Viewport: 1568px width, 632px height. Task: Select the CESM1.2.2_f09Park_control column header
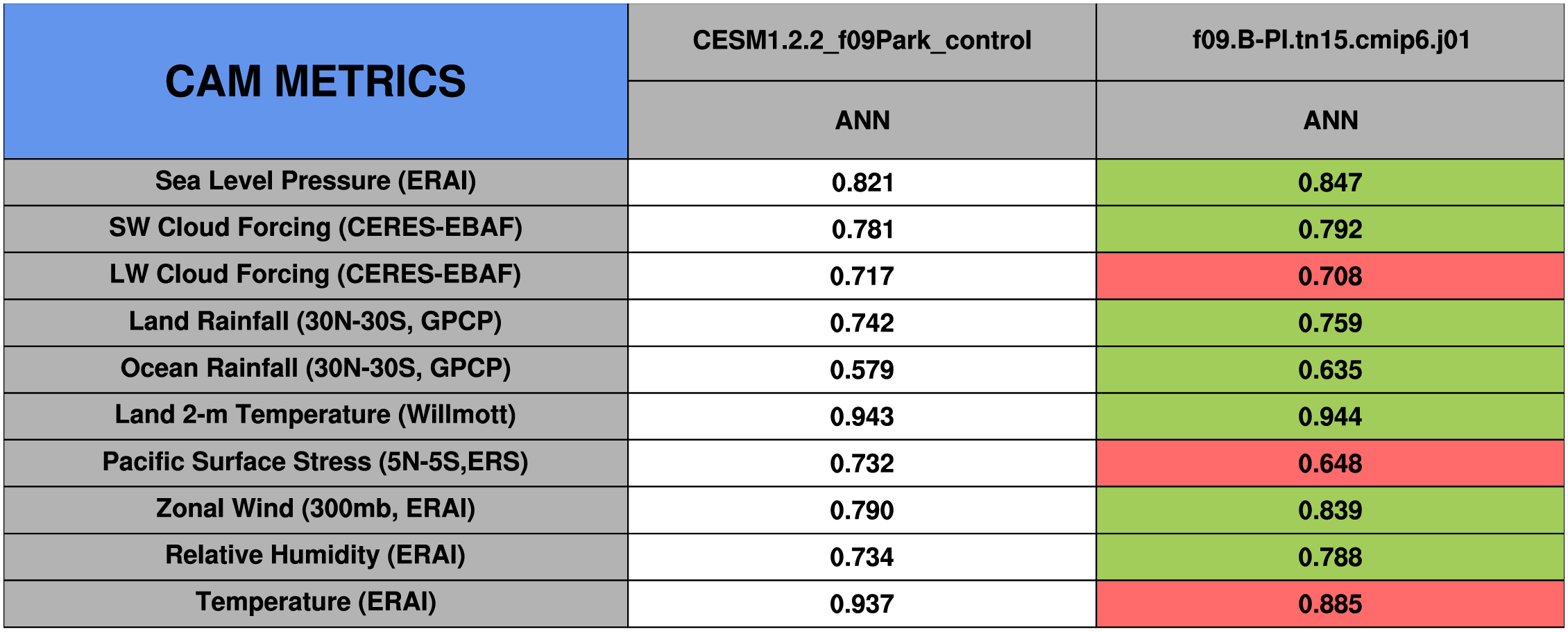[862, 41]
